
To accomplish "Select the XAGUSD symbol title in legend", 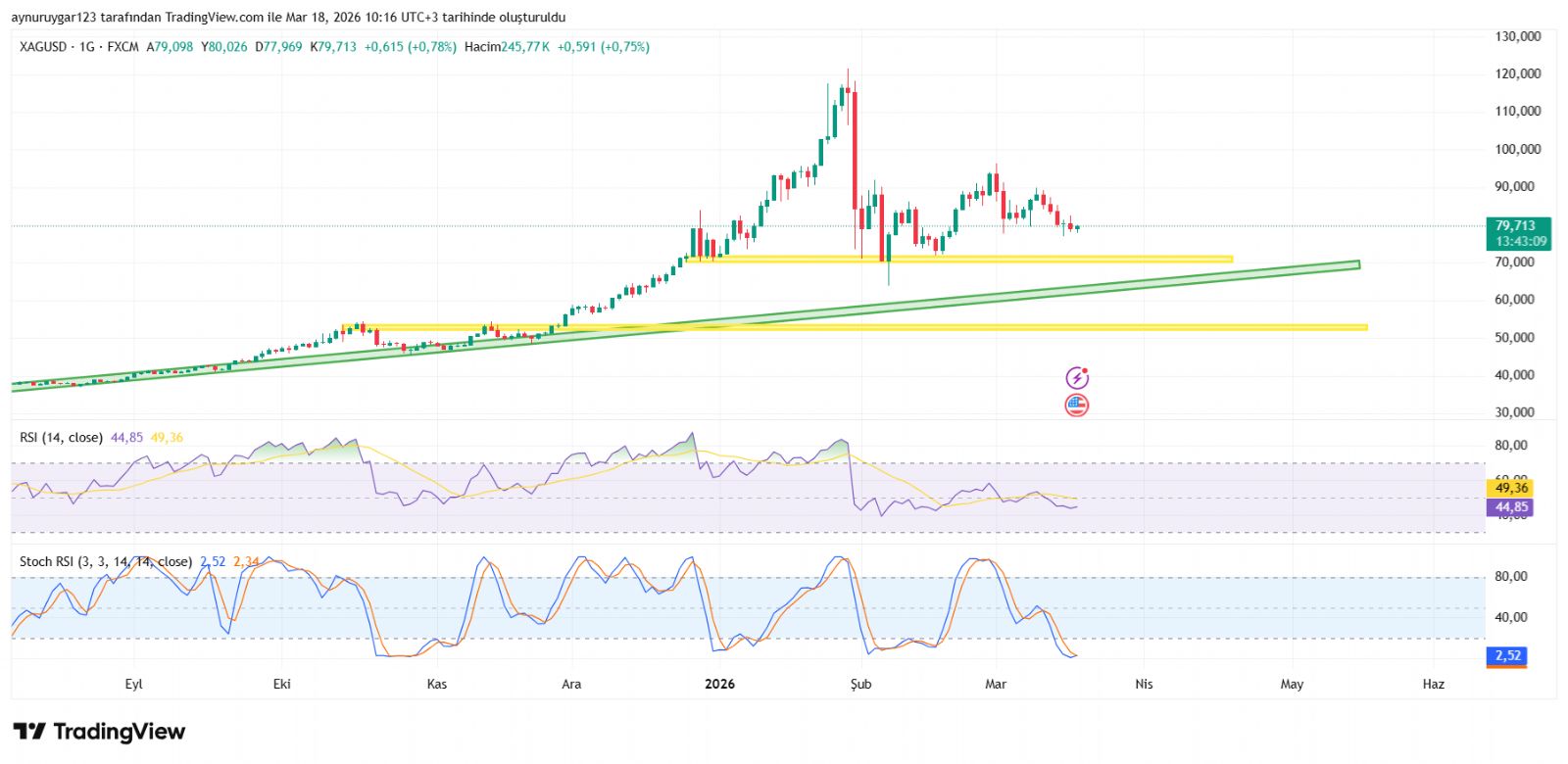I will pyautogui.click(x=43, y=47).
